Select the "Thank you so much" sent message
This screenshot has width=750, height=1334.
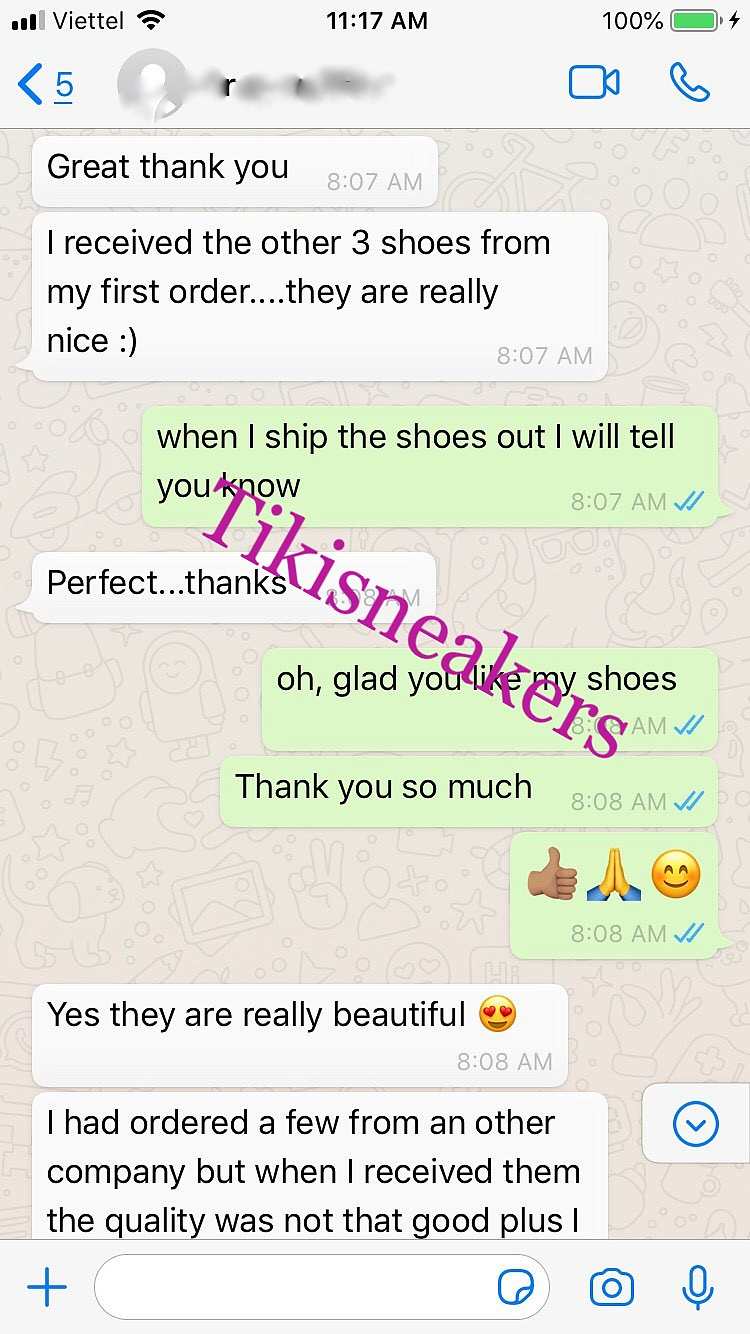pos(469,792)
